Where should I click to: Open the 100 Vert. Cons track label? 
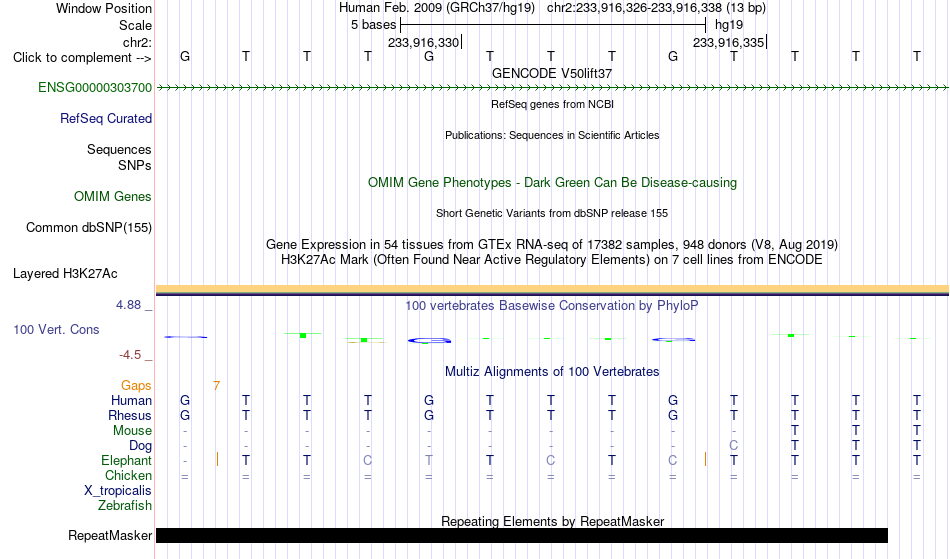coord(56,329)
